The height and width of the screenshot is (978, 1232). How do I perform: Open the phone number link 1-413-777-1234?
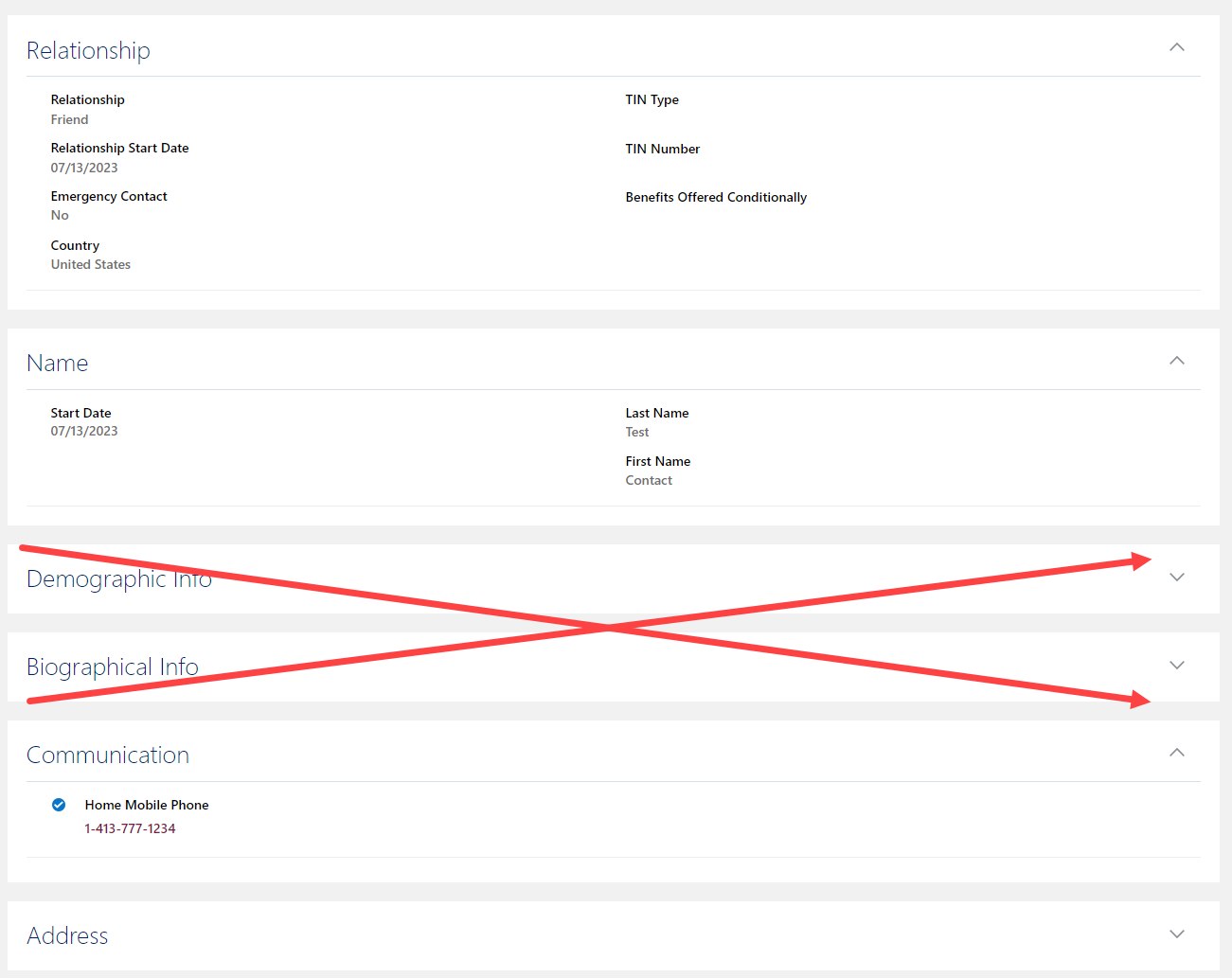[130, 827]
